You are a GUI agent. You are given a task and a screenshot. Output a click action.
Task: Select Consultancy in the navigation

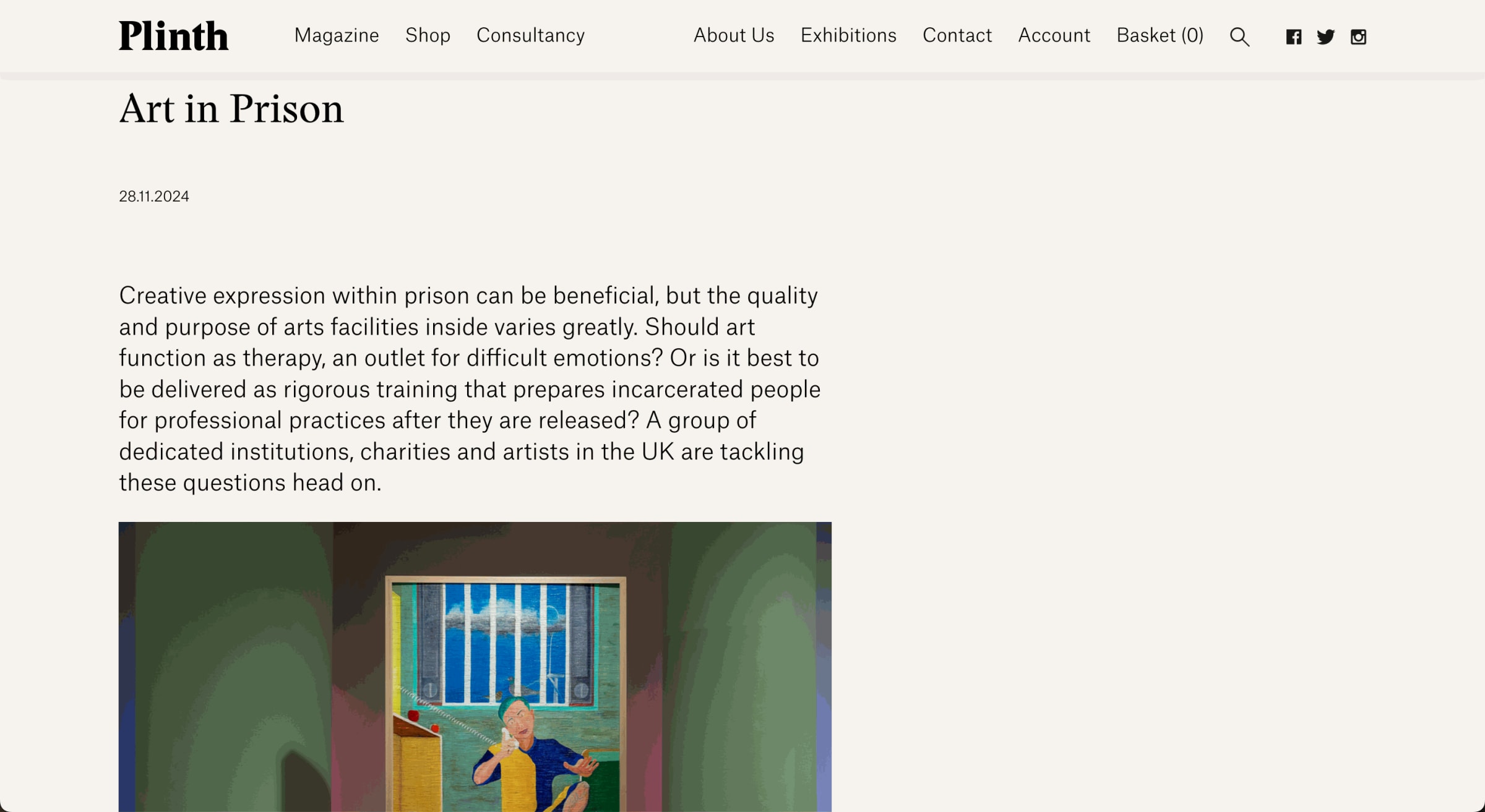pyautogui.click(x=530, y=36)
